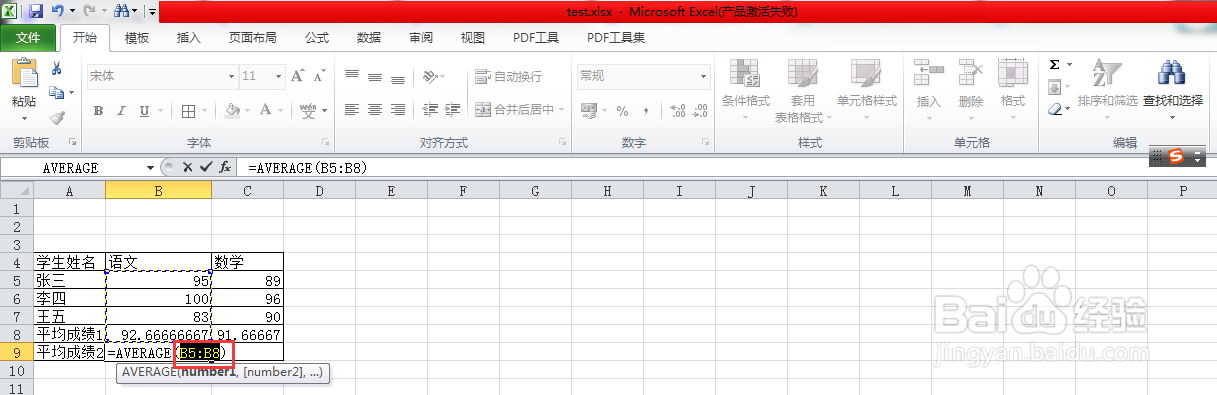
Task: Open the 文件 menu
Action: click(28, 38)
